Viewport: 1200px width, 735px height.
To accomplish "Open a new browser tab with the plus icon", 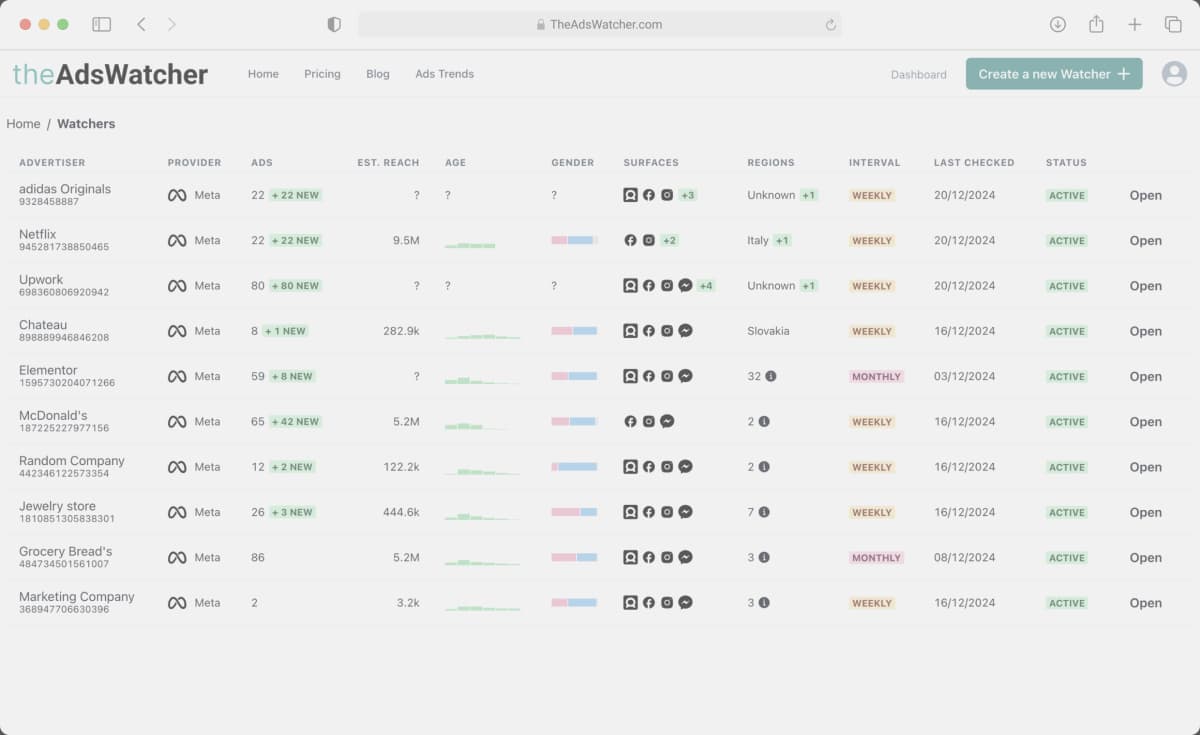I will point(1135,24).
